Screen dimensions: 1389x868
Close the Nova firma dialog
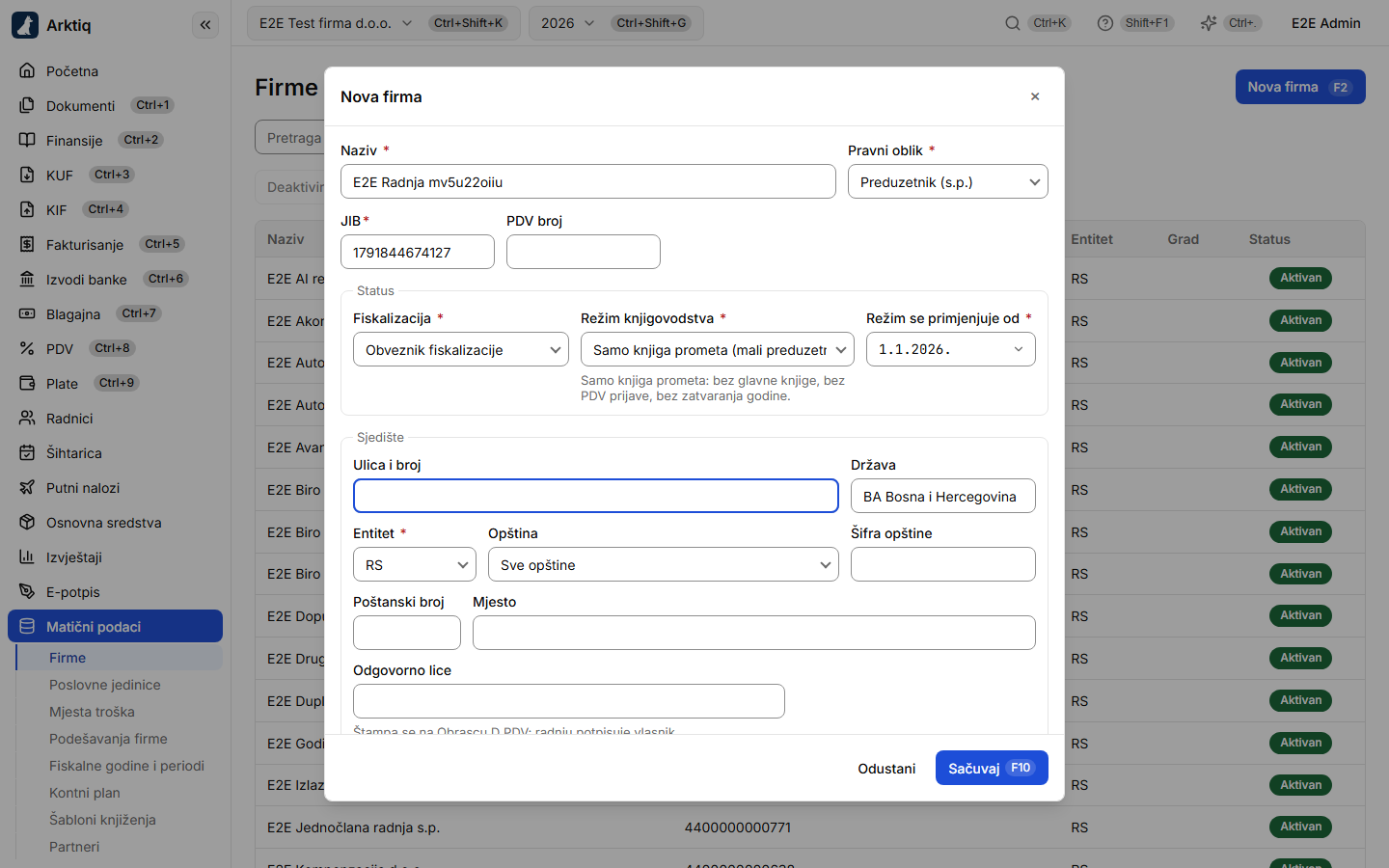pos(1035,96)
